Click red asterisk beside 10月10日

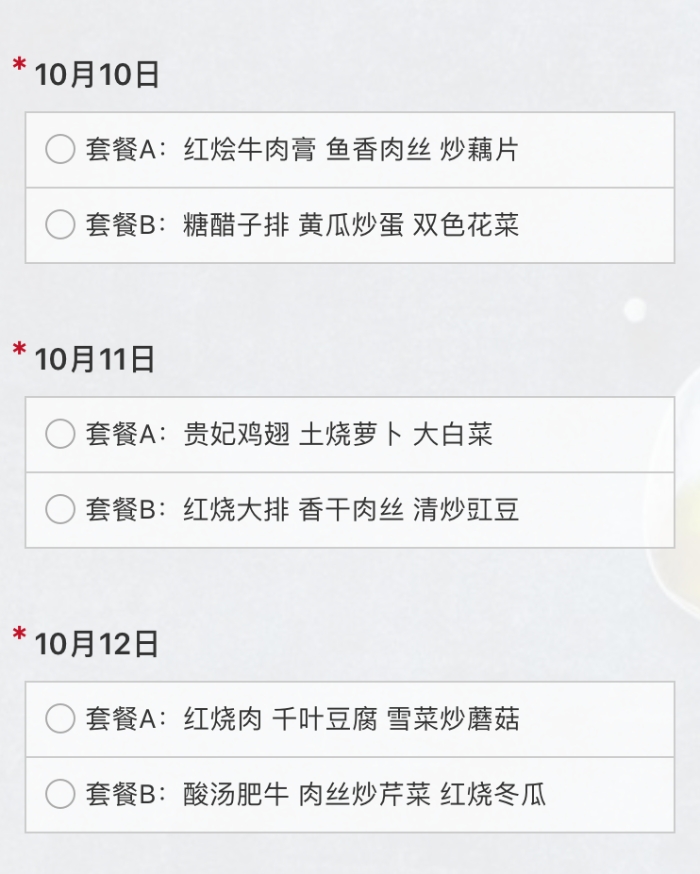click(x=20, y=65)
